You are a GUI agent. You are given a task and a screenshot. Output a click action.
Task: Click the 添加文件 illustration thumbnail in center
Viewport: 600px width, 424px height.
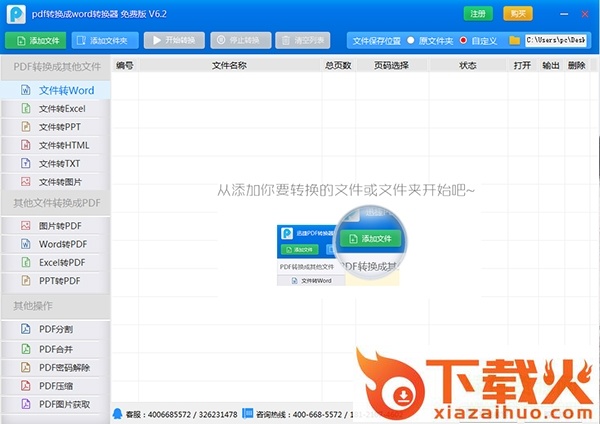[x=342, y=246]
